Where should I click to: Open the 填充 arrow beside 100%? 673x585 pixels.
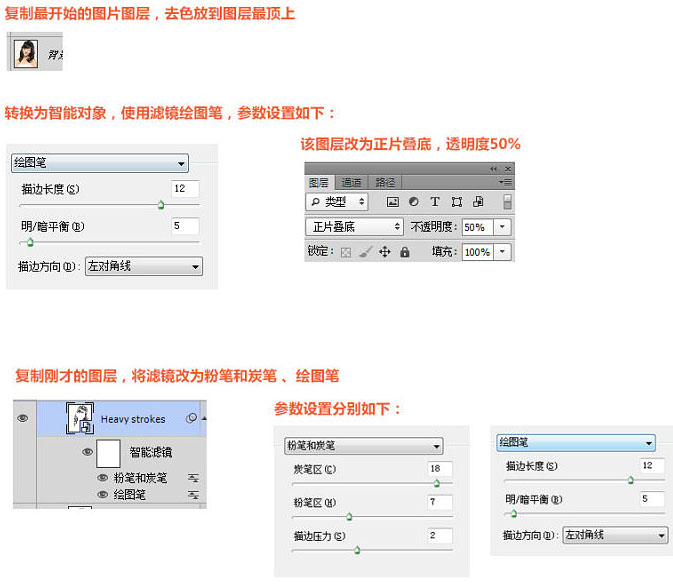[x=502, y=252]
